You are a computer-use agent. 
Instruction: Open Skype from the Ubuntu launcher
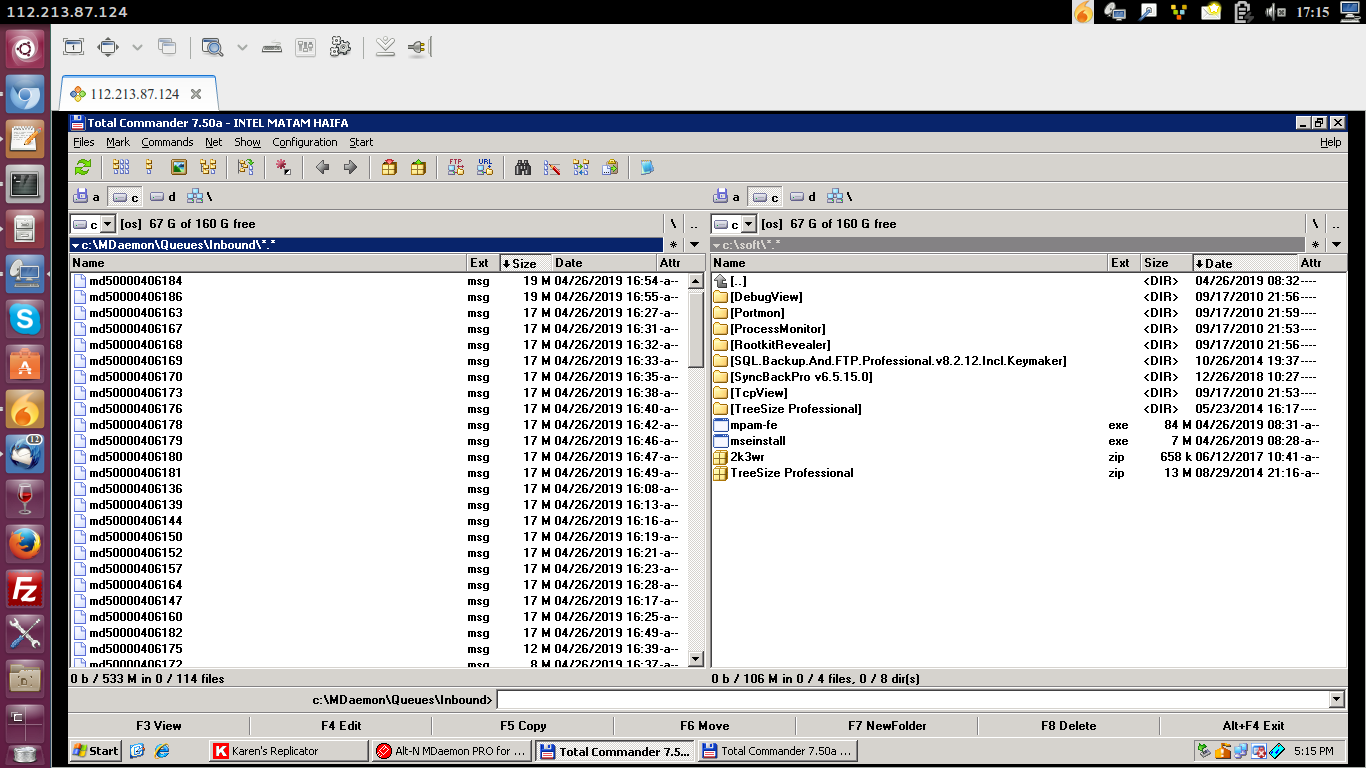point(25,319)
